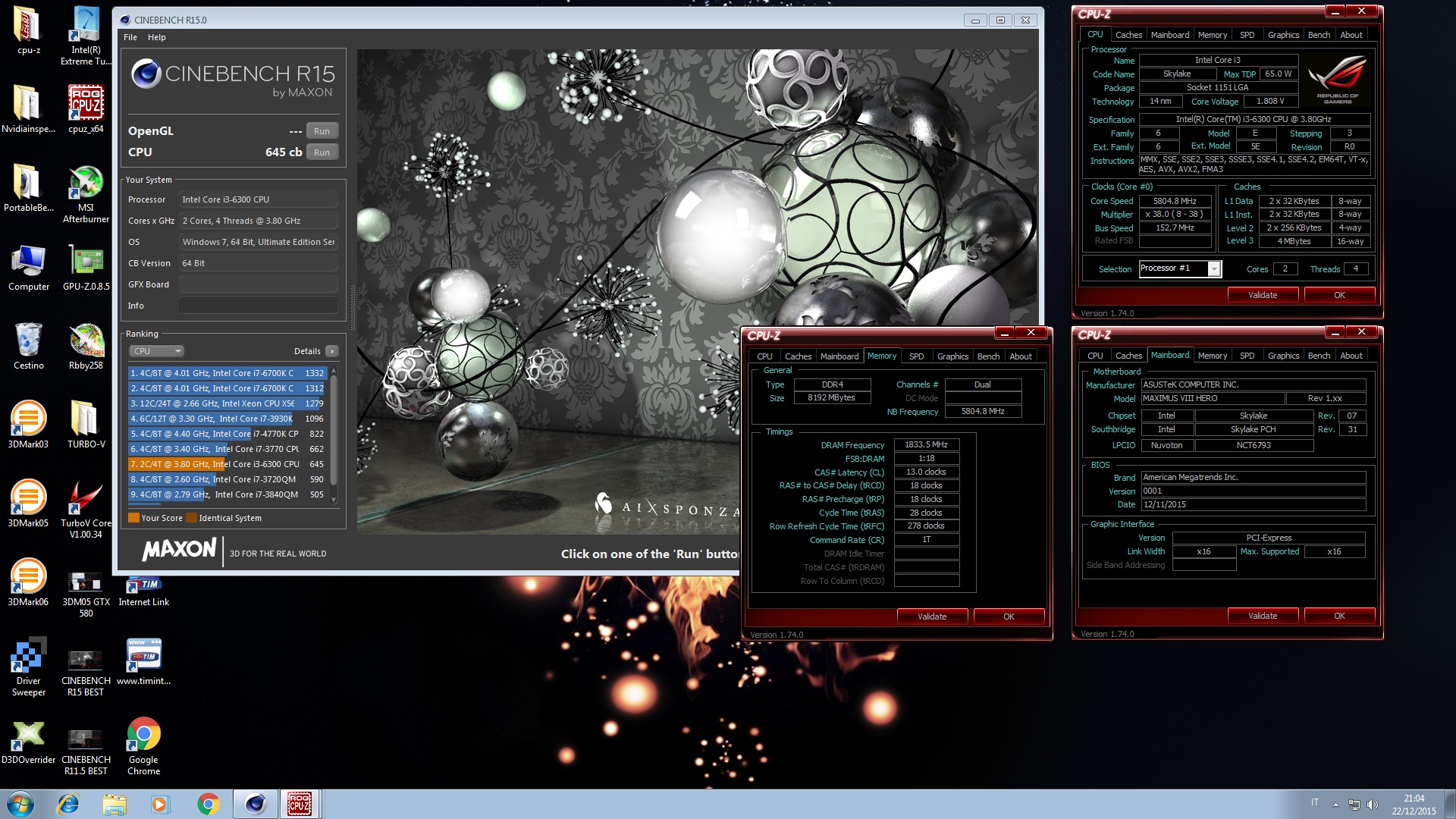Open Internet Link TIM shortcut
Image resolution: width=1456 pixels, height=819 pixels.
click(x=143, y=591)
